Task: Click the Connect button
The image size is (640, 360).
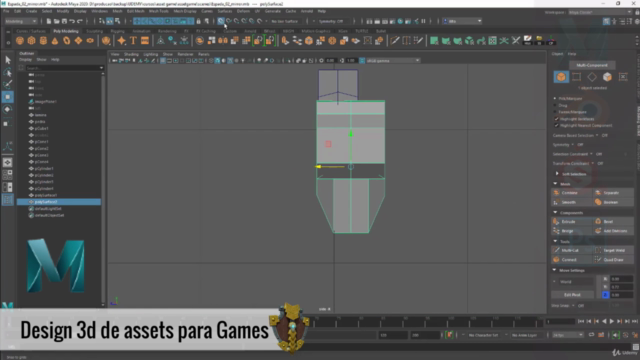Action: (571, 260)
